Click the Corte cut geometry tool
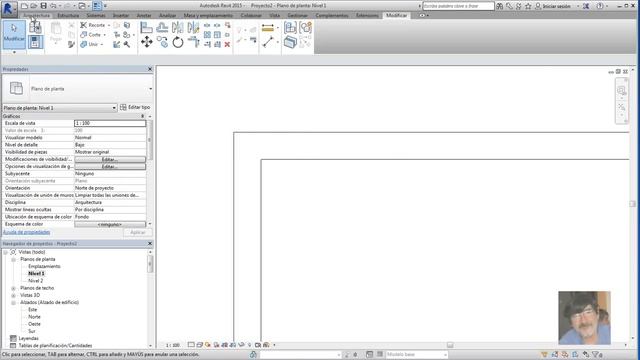The image size is (640, 360). point(91,35)
